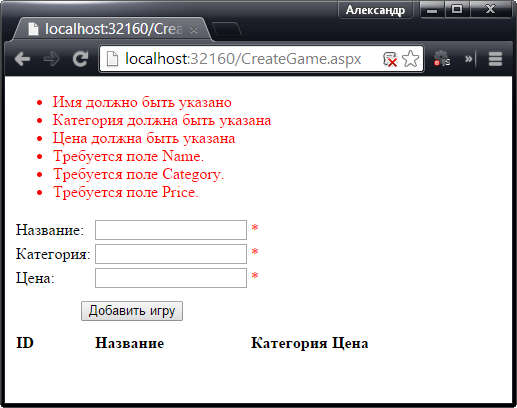Click the error 'Категория должна быть указана'
The height and width of the screenshot is (408, 517).
point(162,120)
